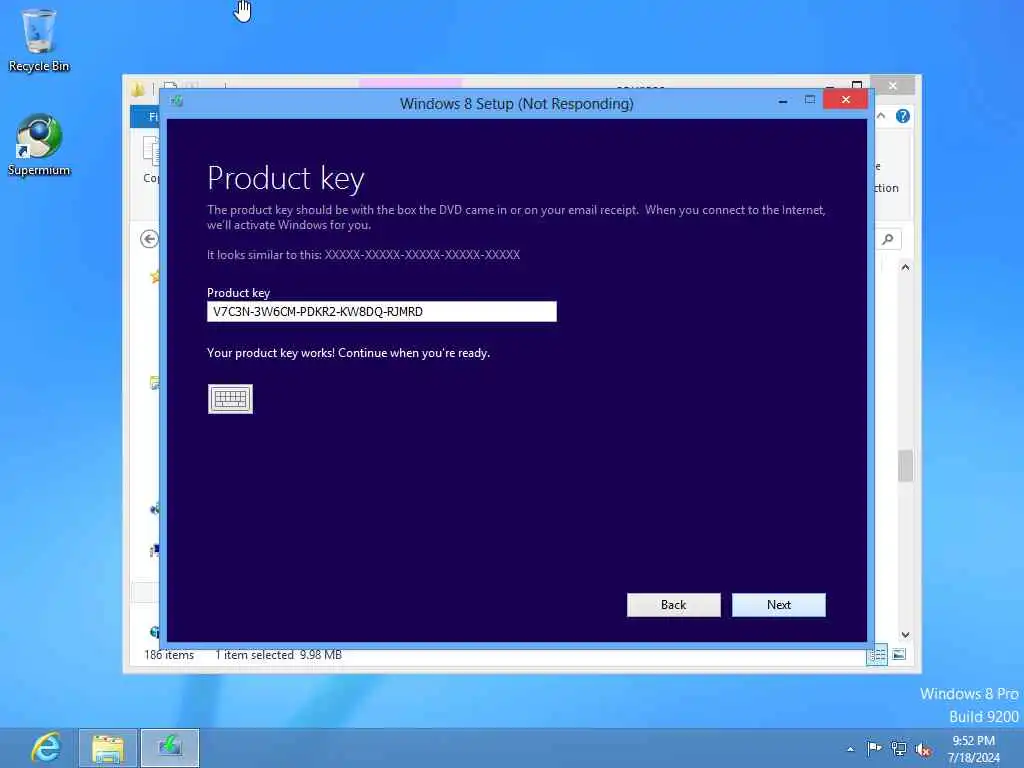Maximize the Windows 8 Setup window
1024x768 pixels.
point(810,100)
